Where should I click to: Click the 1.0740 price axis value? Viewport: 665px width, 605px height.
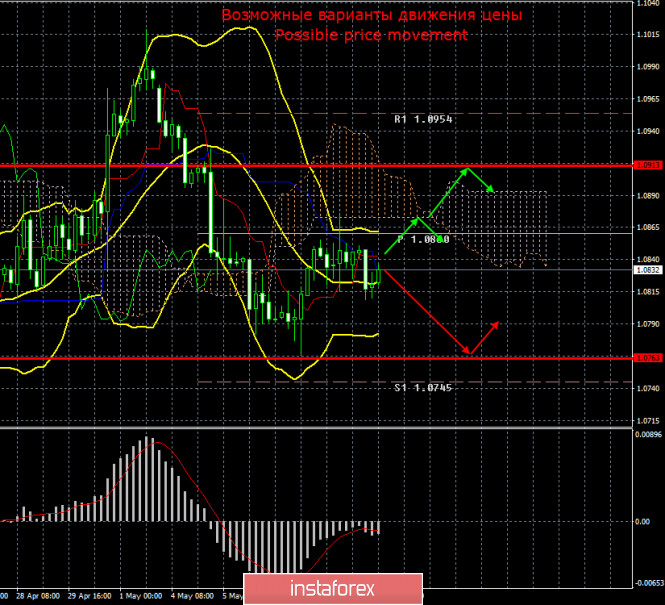point(648,388)
